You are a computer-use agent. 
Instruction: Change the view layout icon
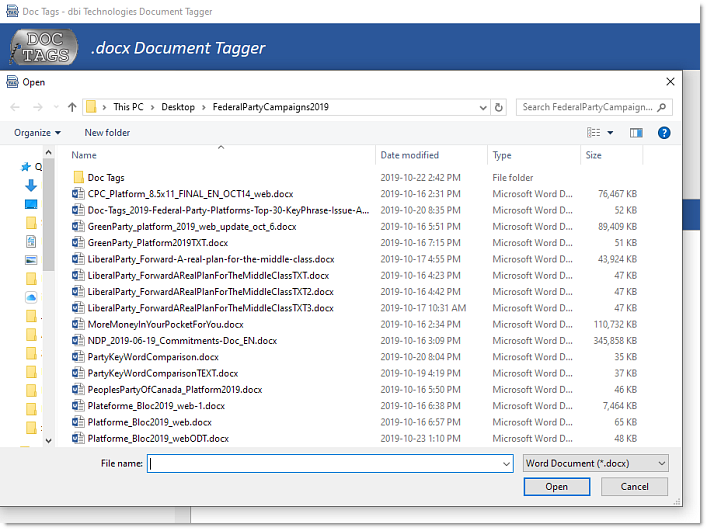(x=593, y=132)
